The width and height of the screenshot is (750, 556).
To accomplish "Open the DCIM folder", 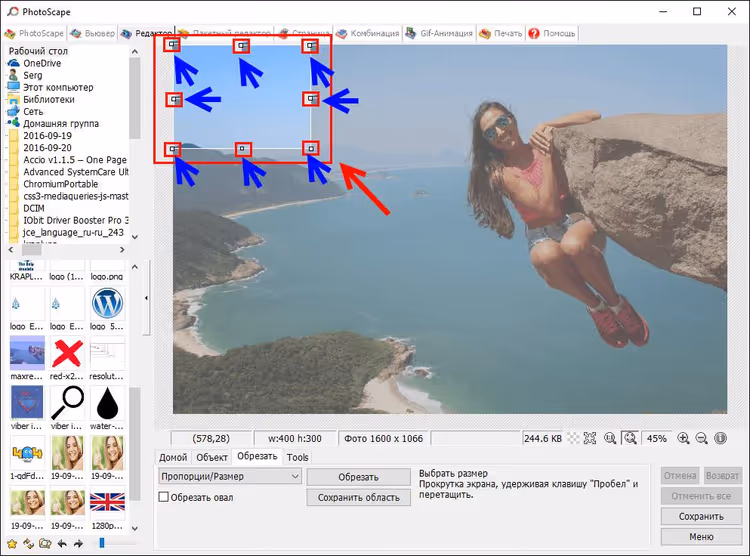I will tap(33, 208).
